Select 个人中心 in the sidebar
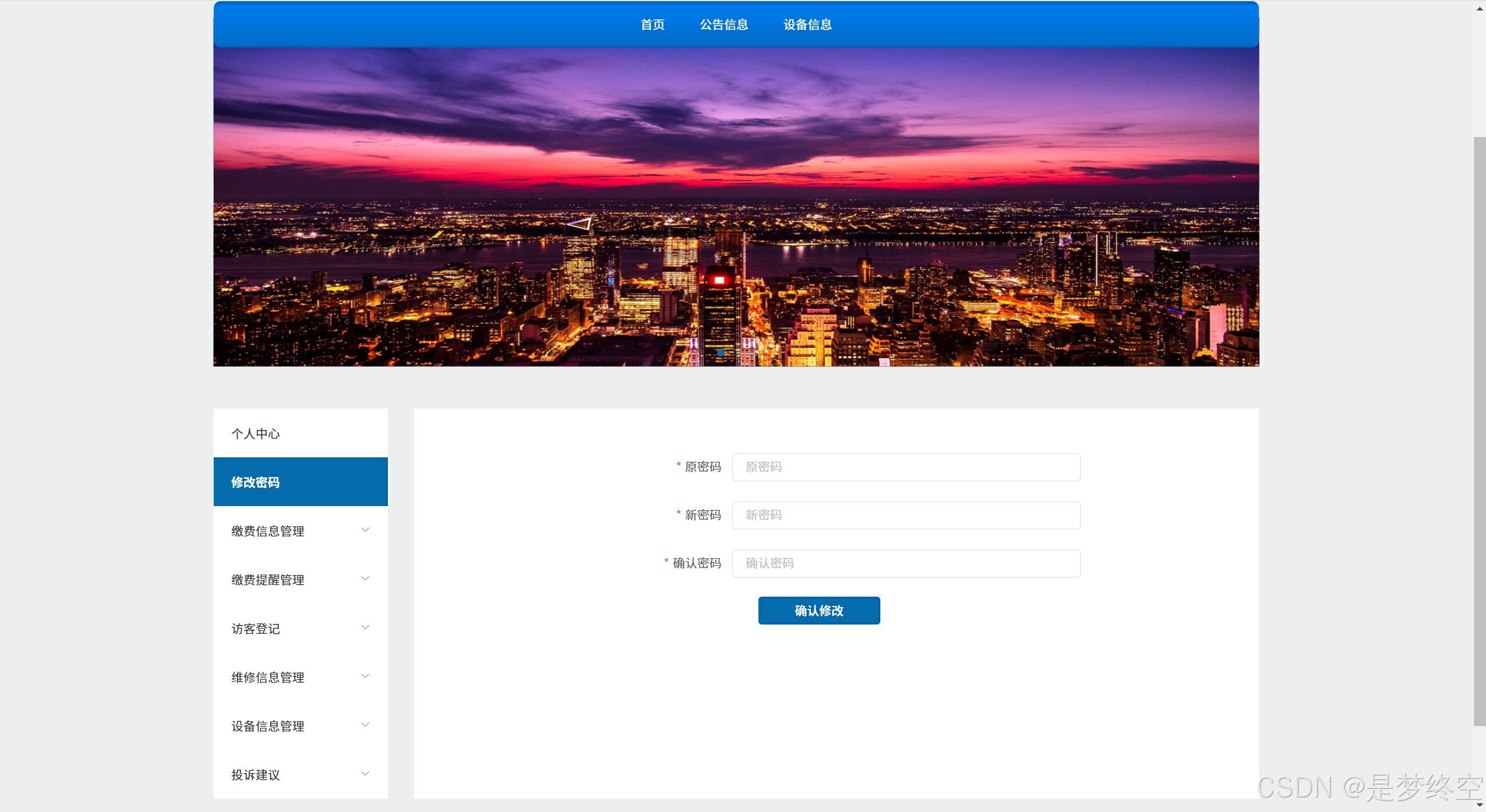Viewport: 1486px width, 812px height. click(256, 434)
